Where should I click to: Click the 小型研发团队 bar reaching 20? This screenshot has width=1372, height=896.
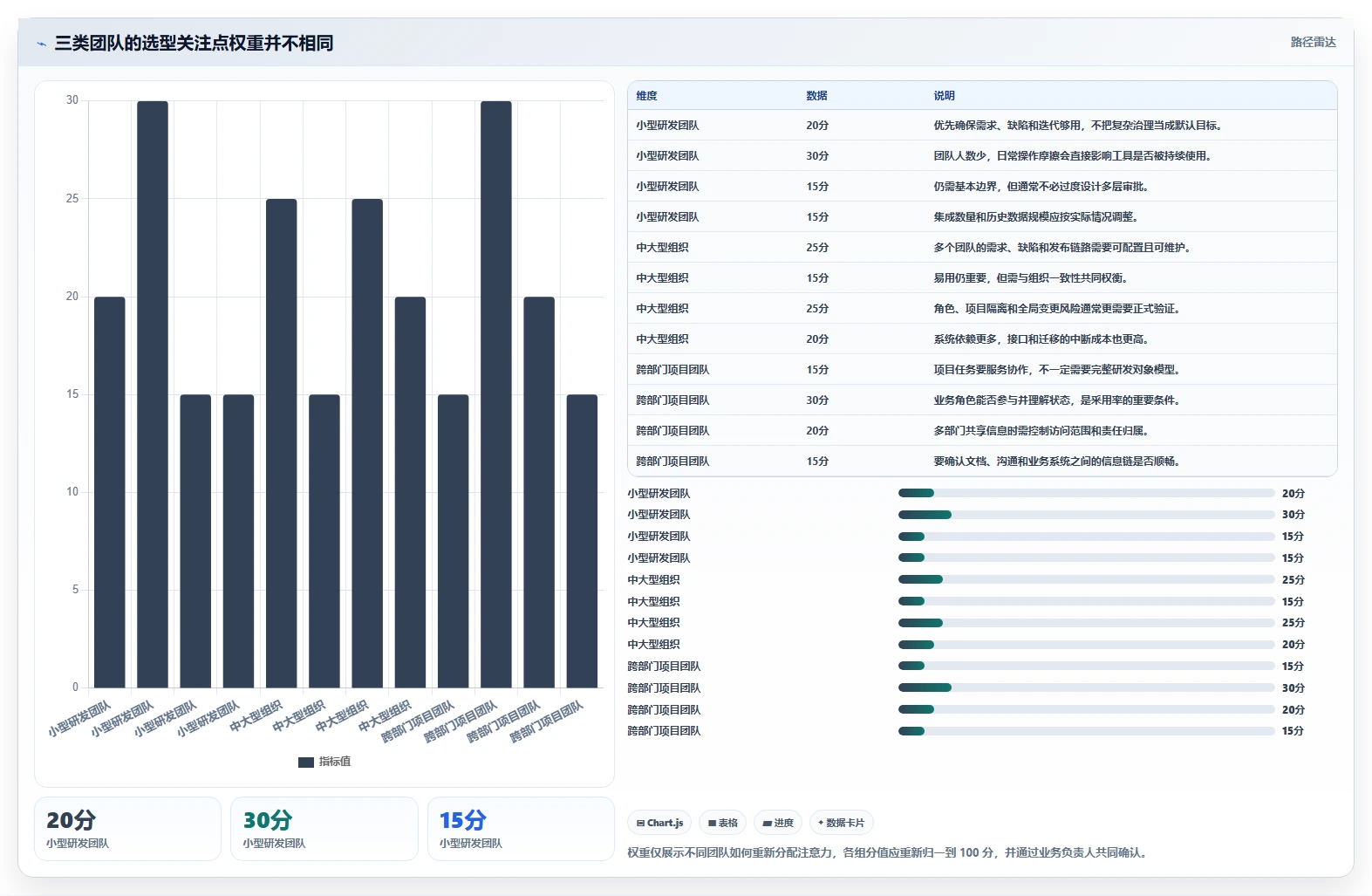coord(110,492)
